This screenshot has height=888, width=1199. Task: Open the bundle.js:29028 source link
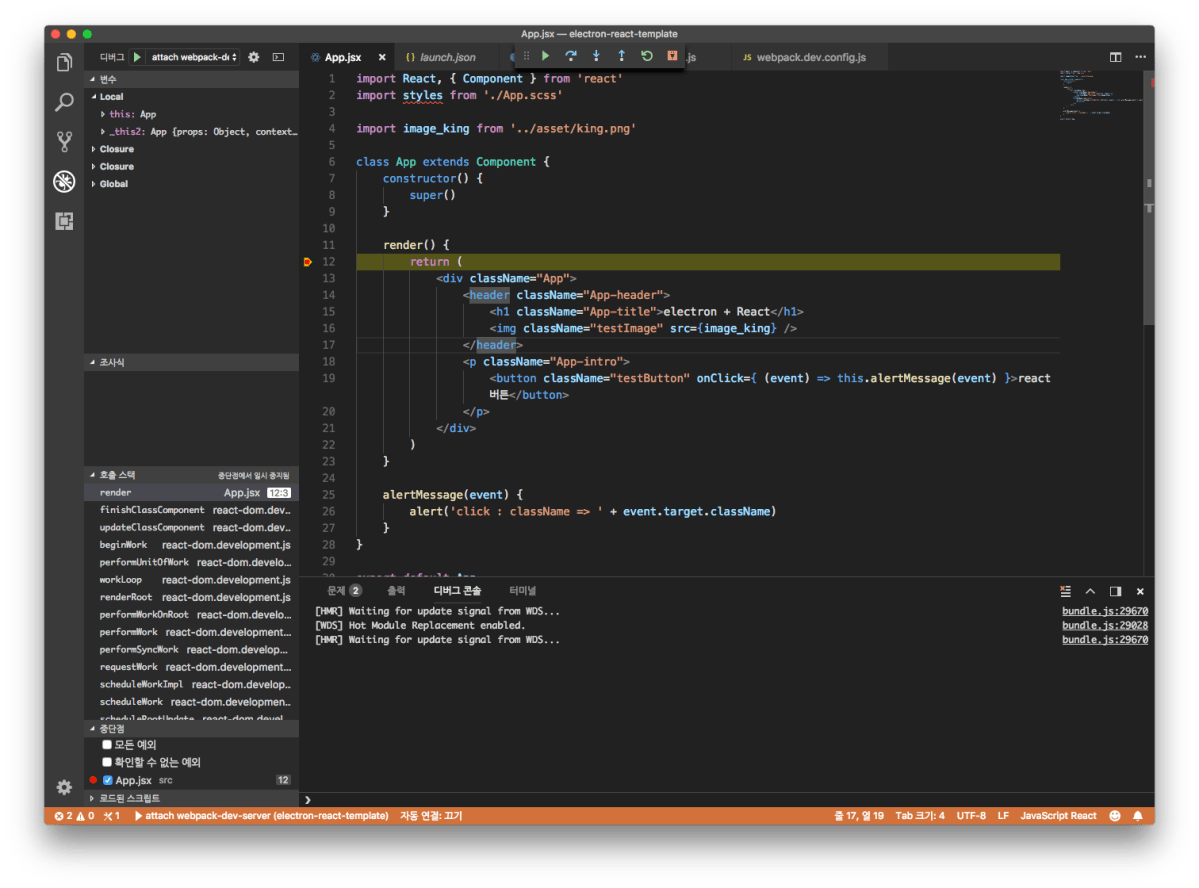click(1104, 625)
